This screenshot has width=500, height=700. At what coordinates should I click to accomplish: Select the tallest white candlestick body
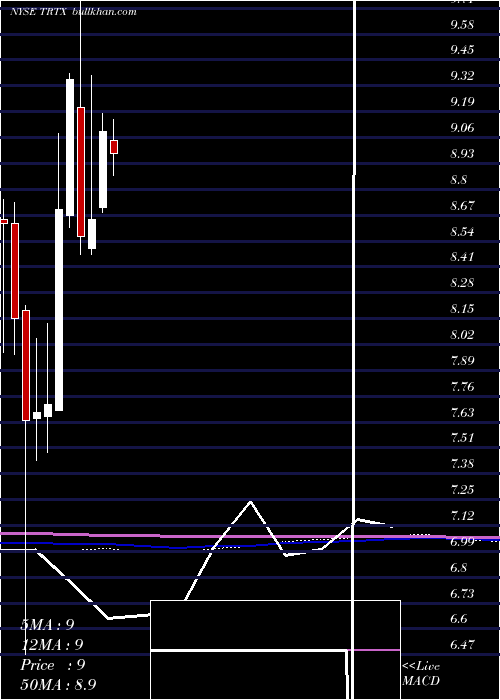point(59,310)
